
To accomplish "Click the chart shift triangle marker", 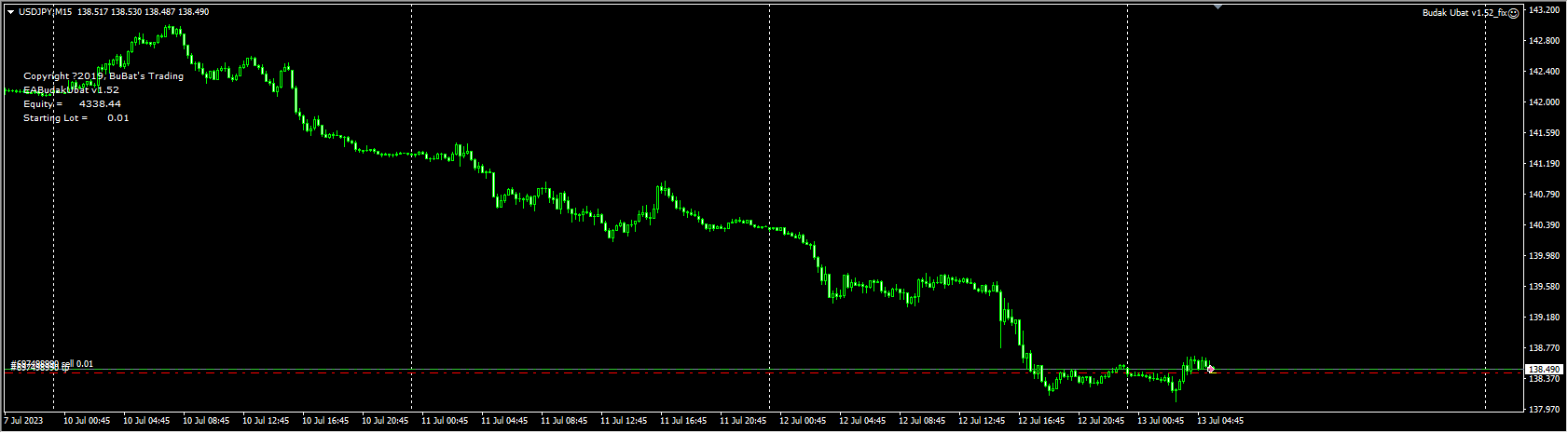I will click(x=1217, y=7).
